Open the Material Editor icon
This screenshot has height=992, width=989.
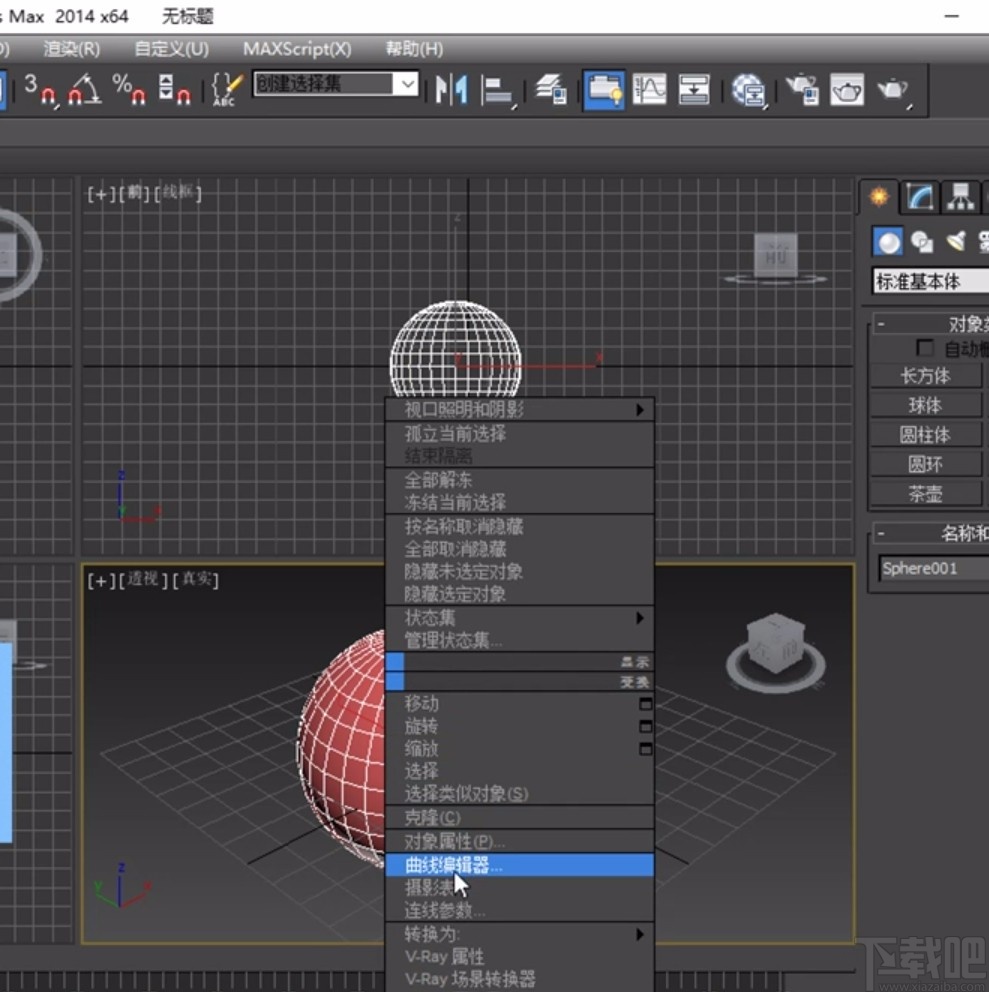pyautogui.click(x=749, y=89)
